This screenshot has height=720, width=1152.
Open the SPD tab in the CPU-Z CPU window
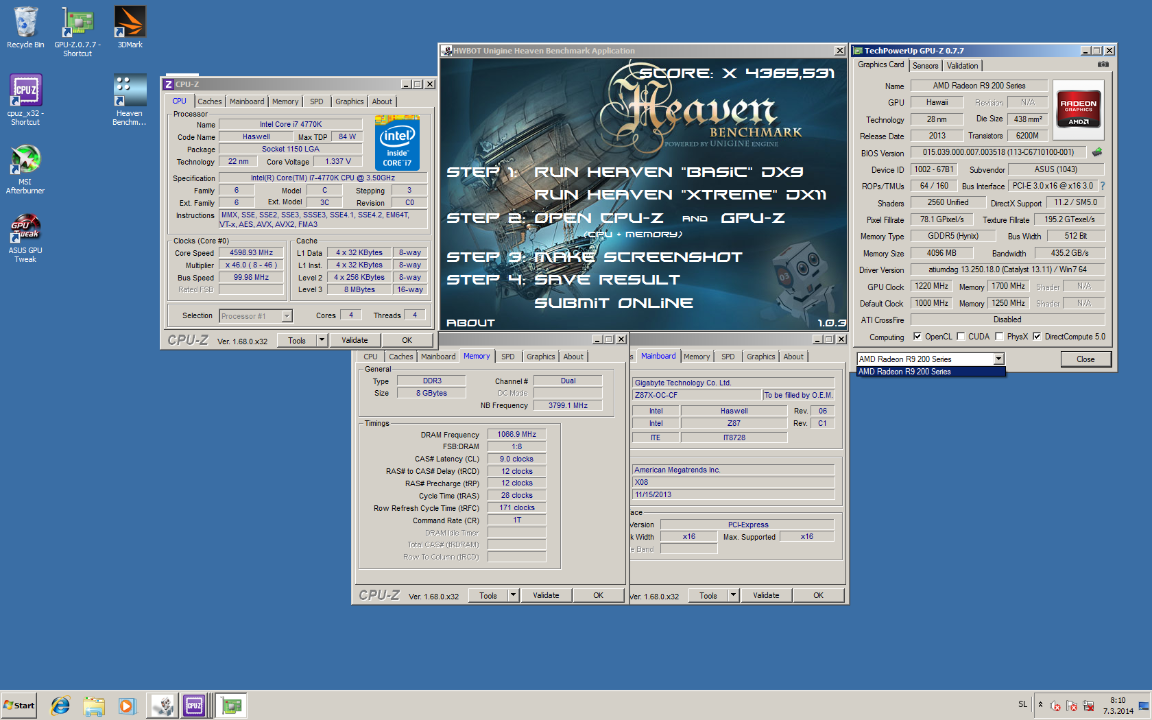(x=316, y=101)
